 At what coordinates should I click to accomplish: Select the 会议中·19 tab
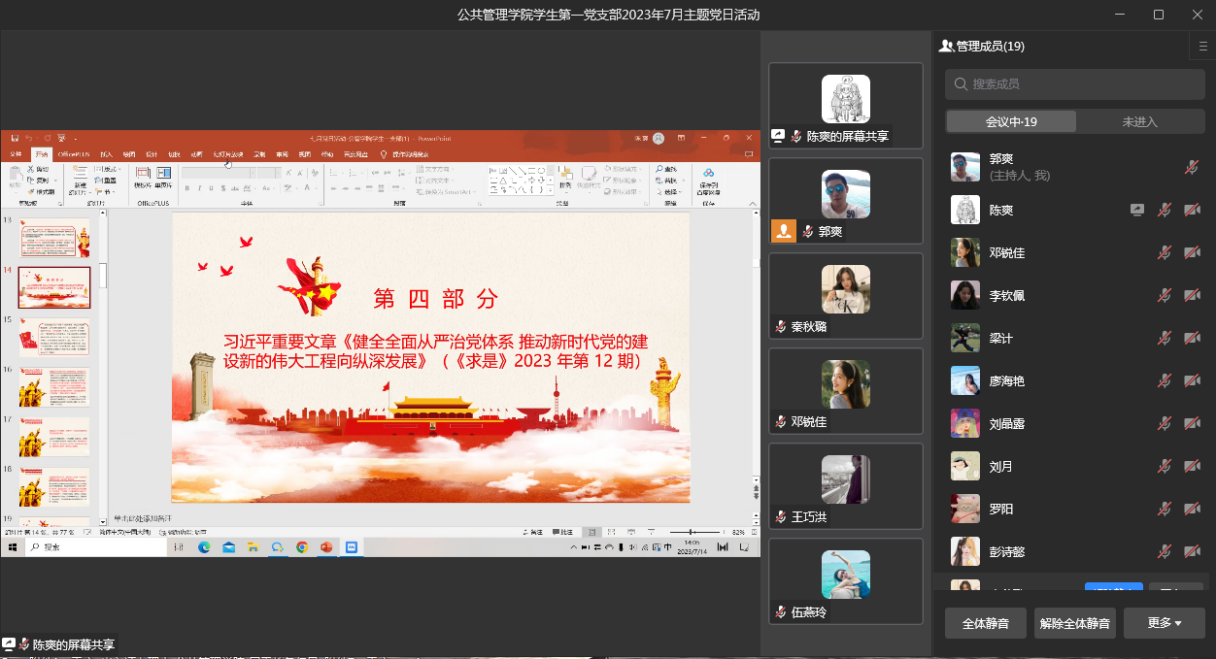(x=1011, y=122)
